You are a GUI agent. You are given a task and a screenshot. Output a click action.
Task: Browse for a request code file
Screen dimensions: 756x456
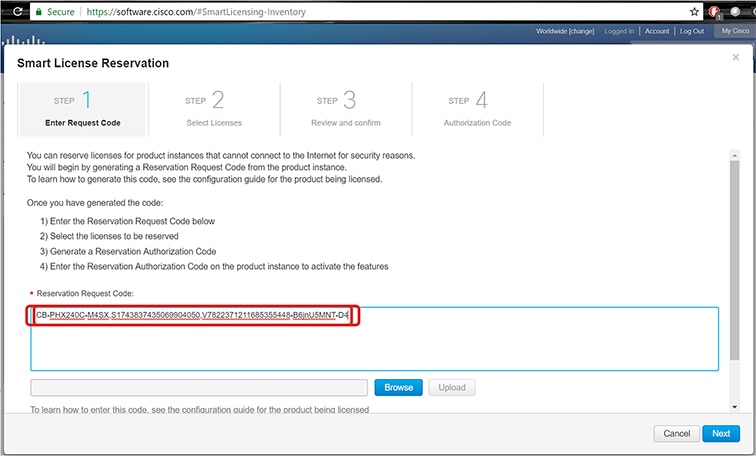[398, 388]
